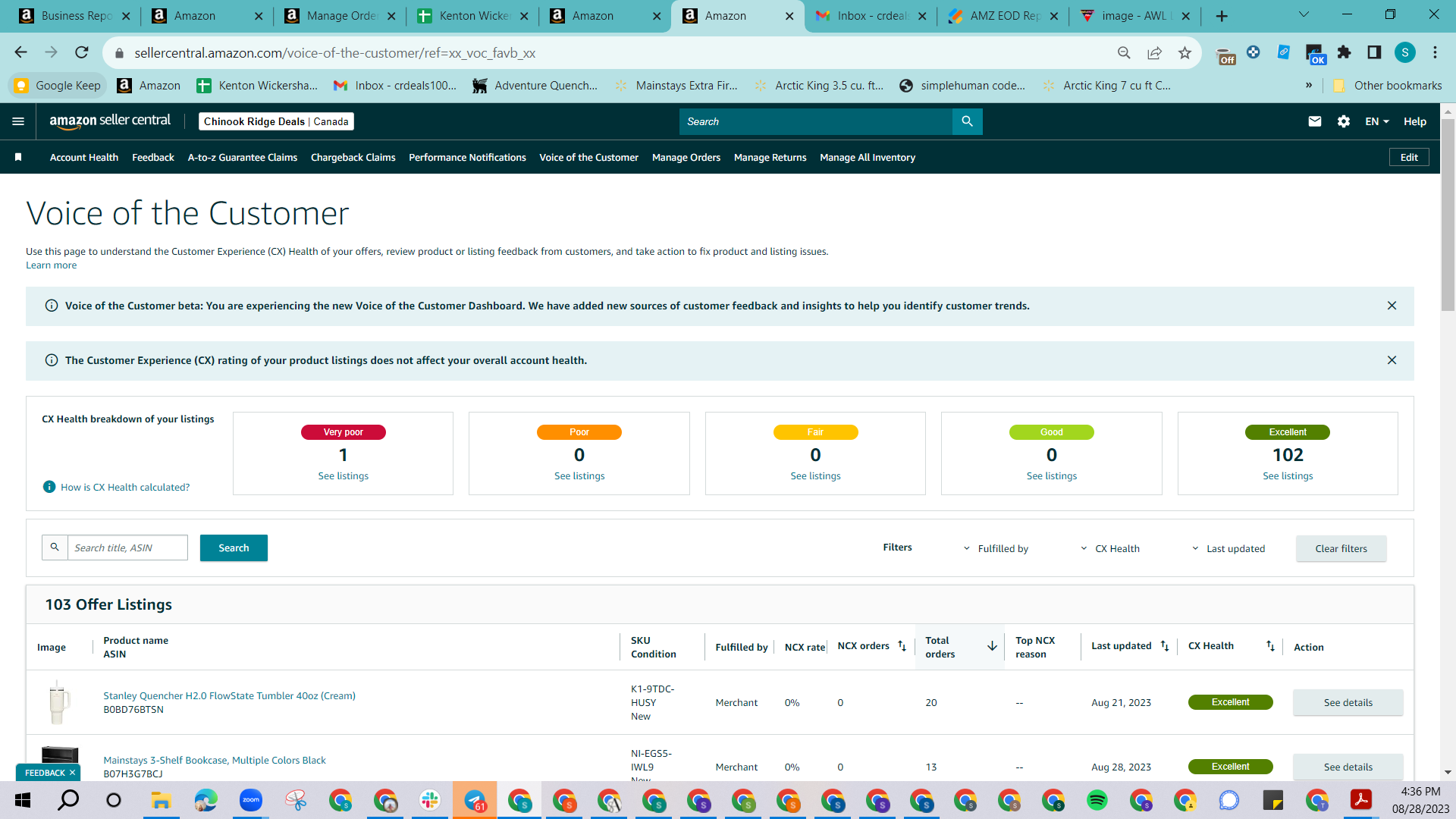Click the bookmark flag icon in nav bar
Screen dimensions: 1456x819
(x=18, y=157)
